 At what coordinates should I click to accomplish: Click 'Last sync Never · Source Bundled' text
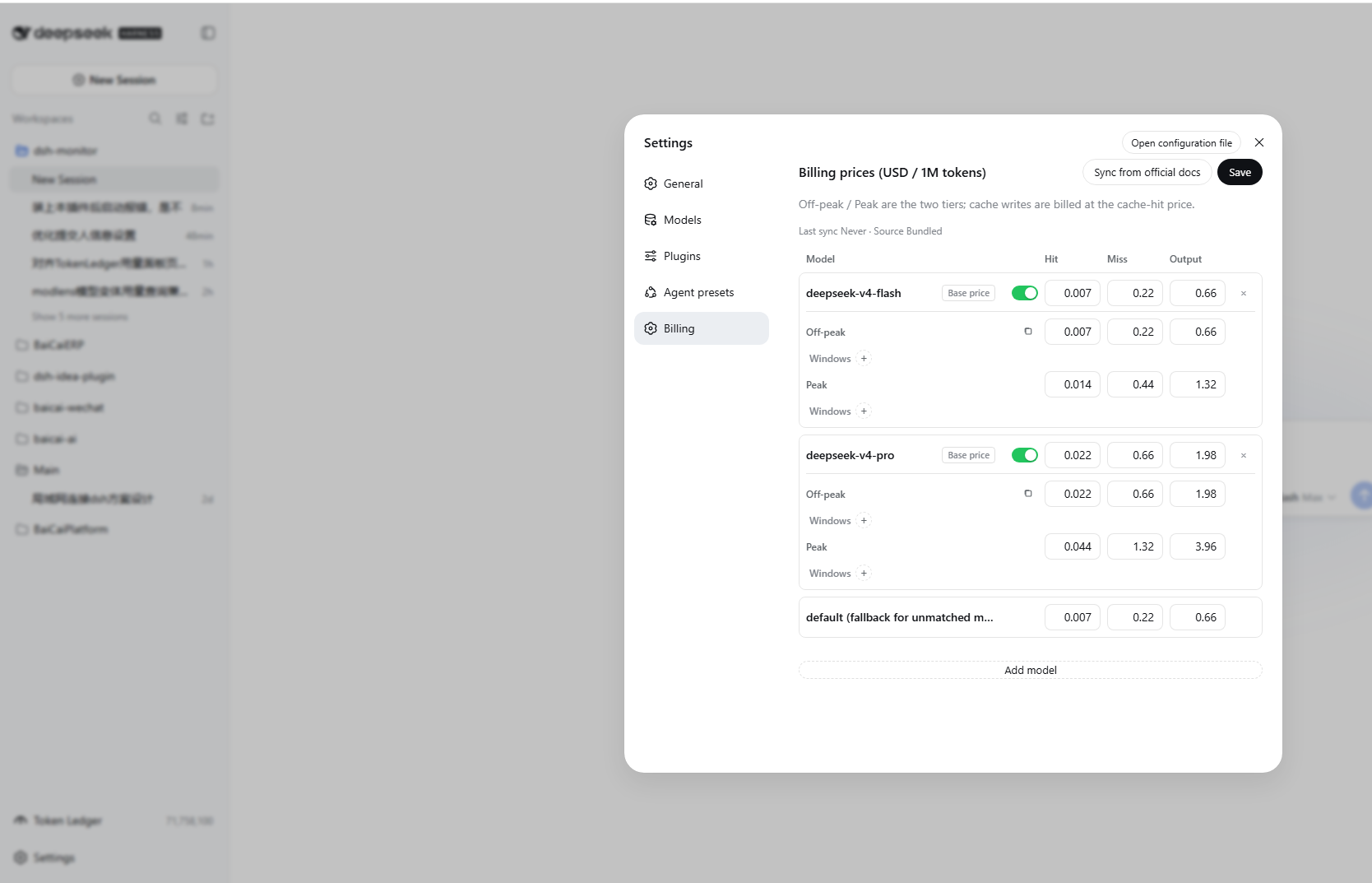tap(870, 231)
